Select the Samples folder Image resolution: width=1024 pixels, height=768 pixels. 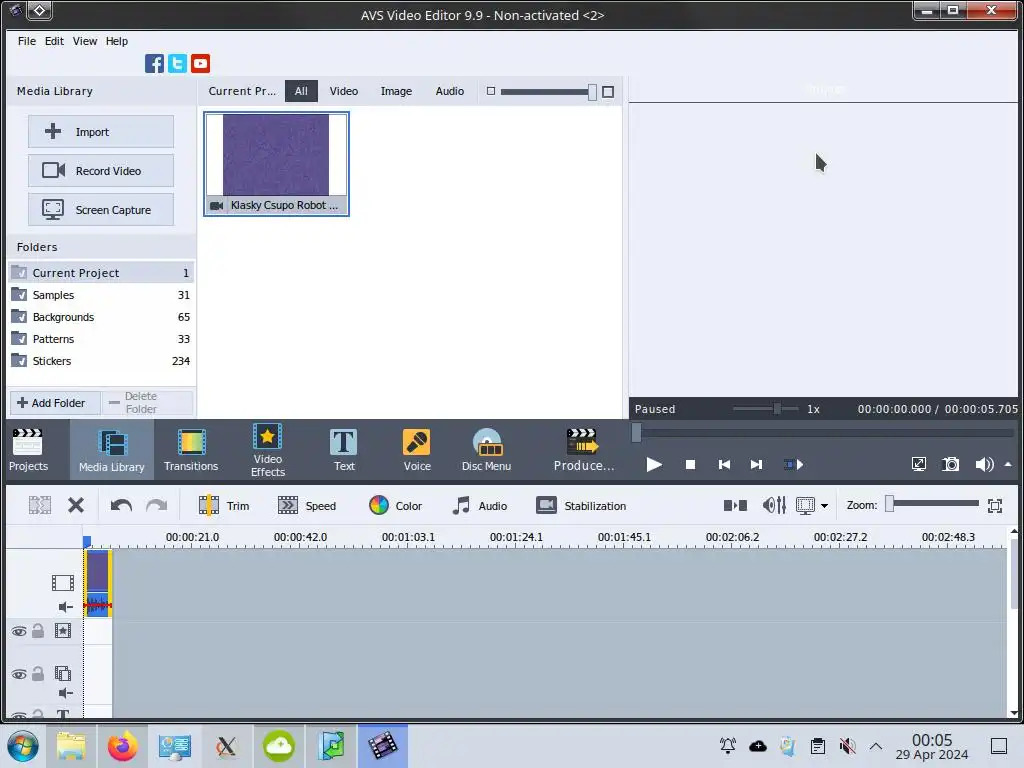(x=101, y=295)
